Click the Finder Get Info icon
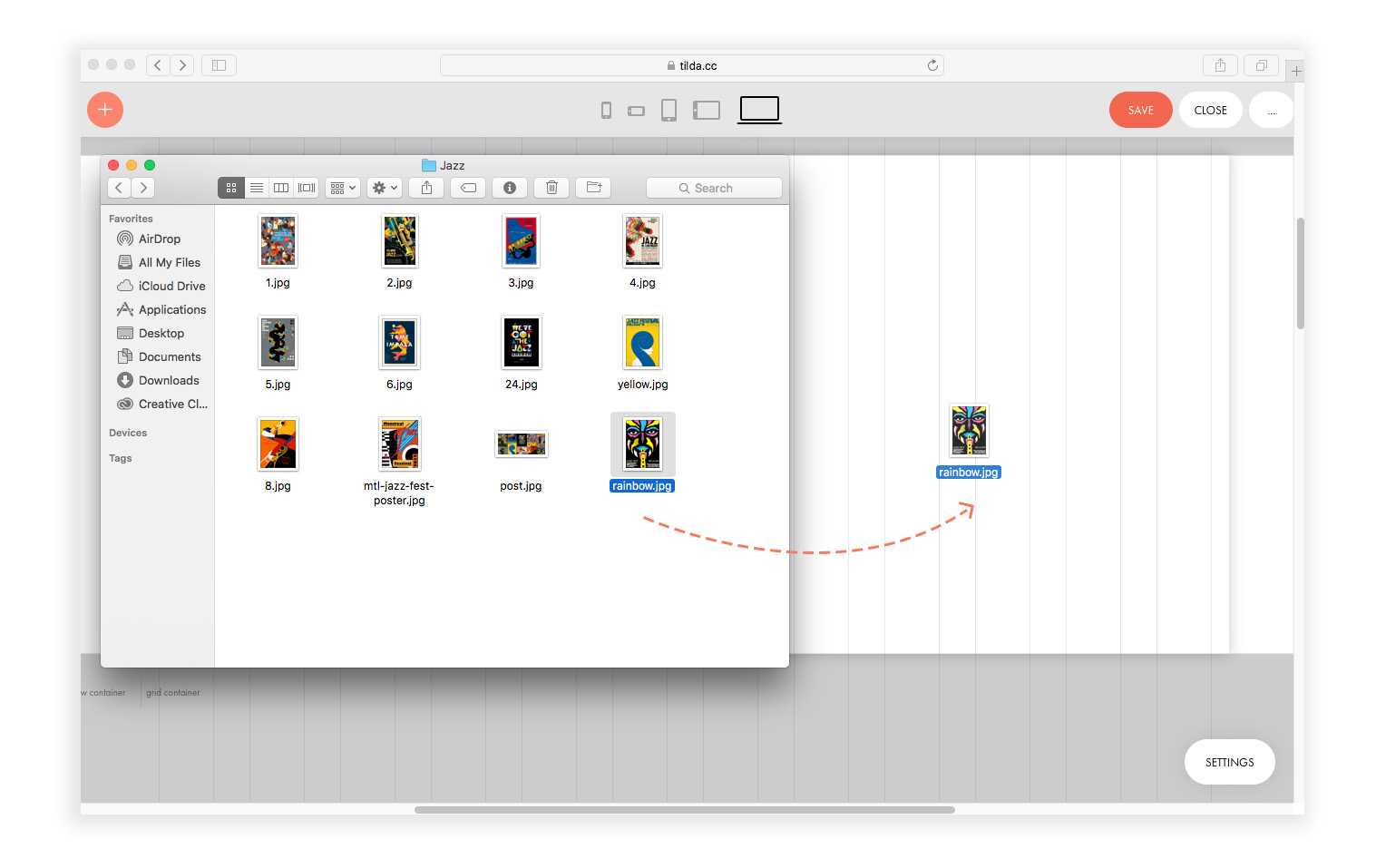This screenshot has width=1376, height=868. click(510, 188)
